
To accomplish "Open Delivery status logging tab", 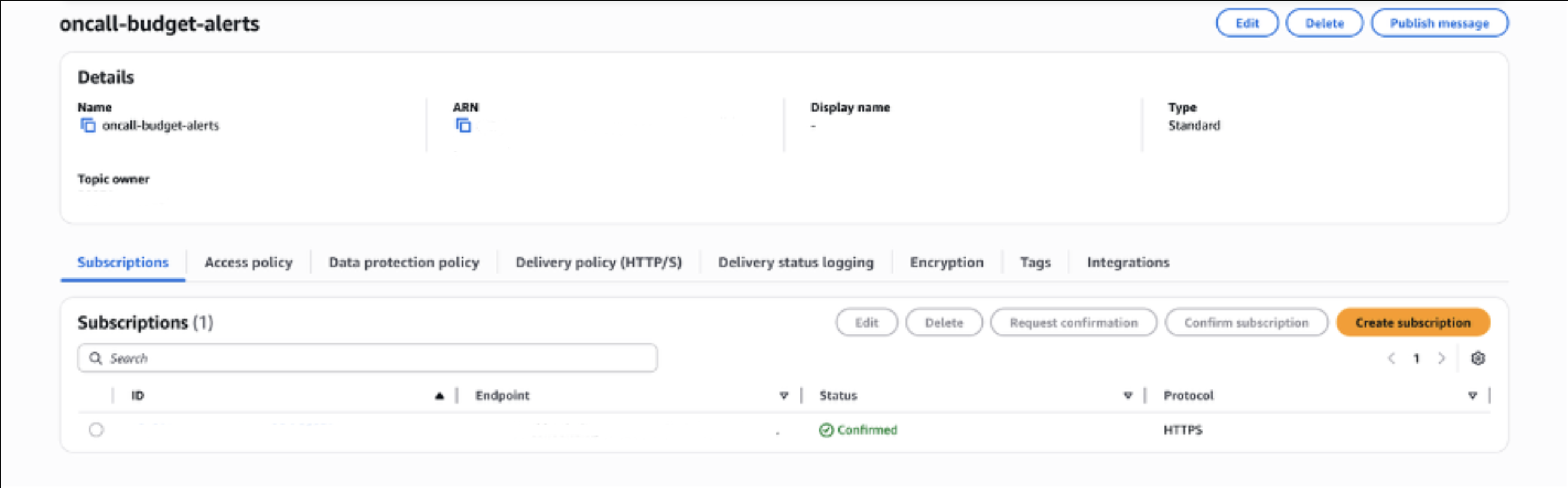I will [795, 263].
